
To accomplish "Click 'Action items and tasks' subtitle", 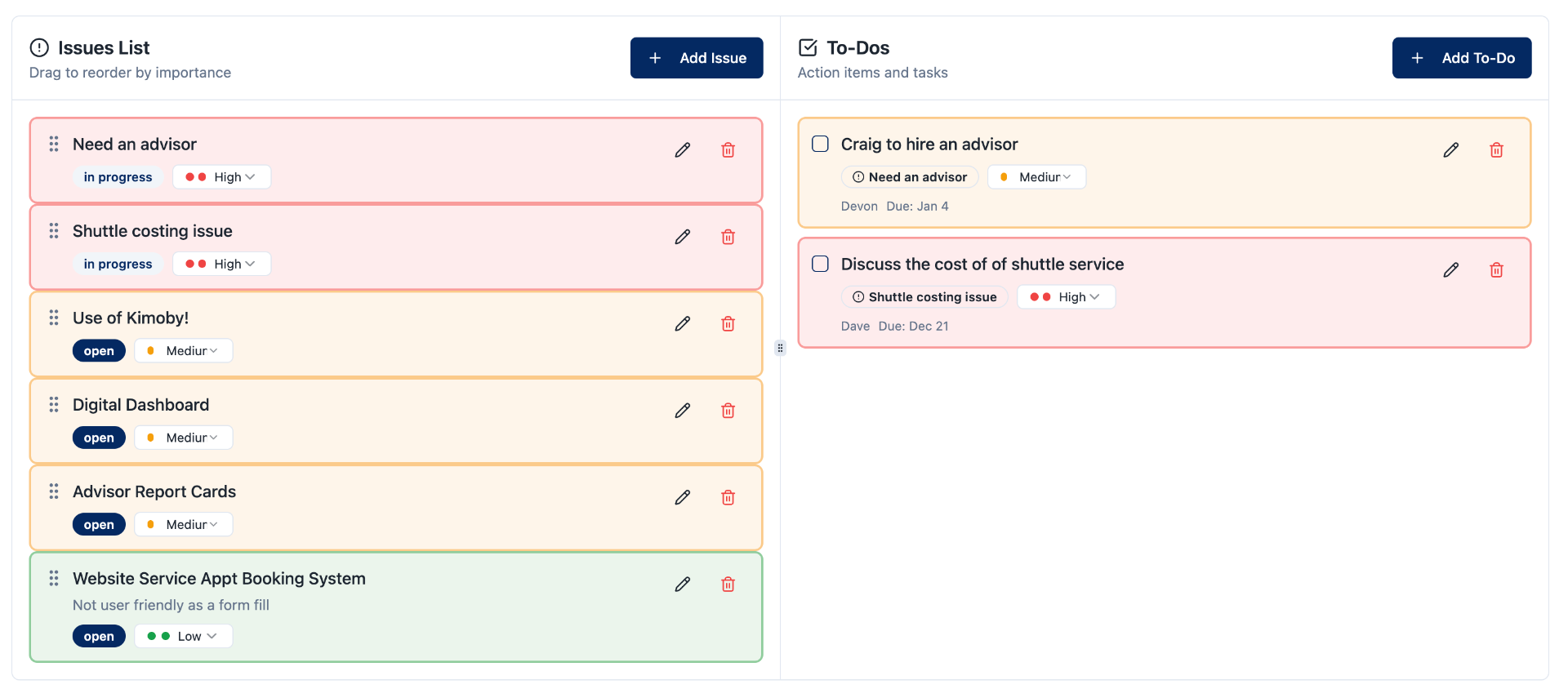I will (873, 73).
